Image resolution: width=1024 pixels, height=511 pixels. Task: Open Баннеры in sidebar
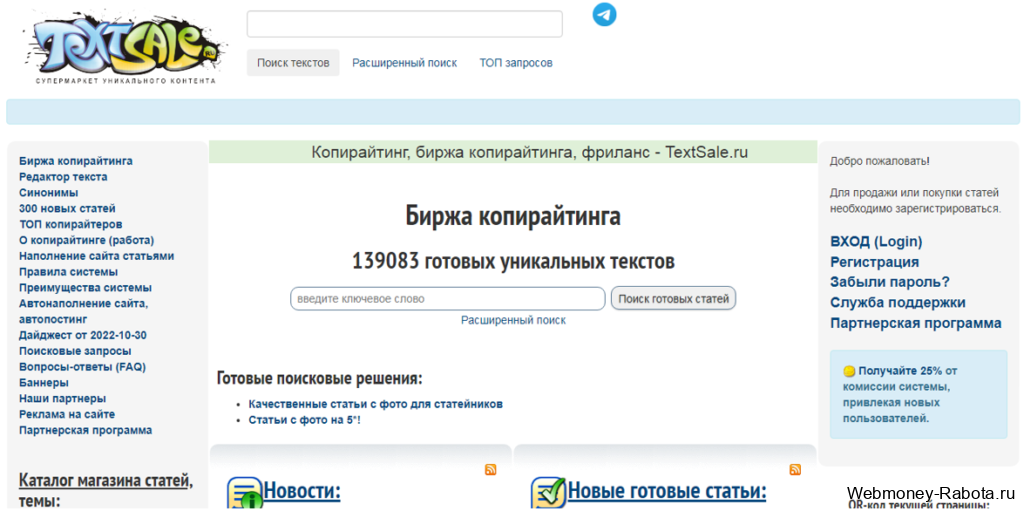(44, 383)
